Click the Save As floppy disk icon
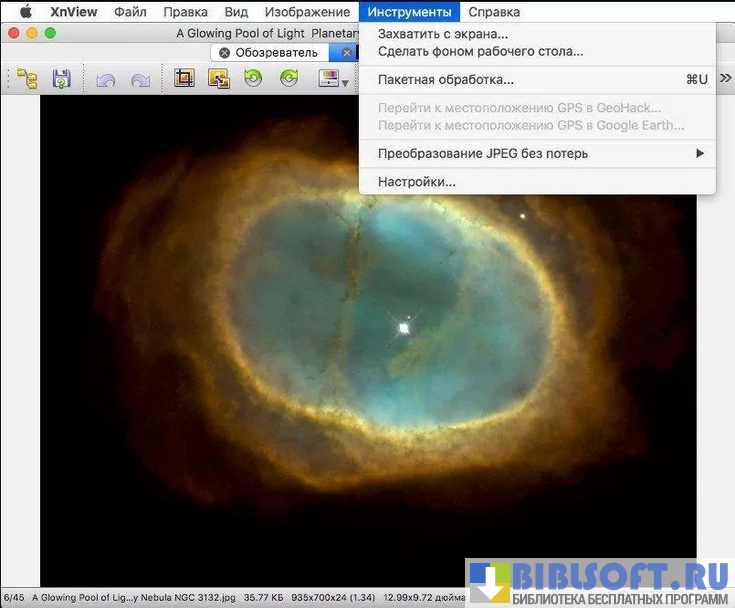 (x=62, y=79)
